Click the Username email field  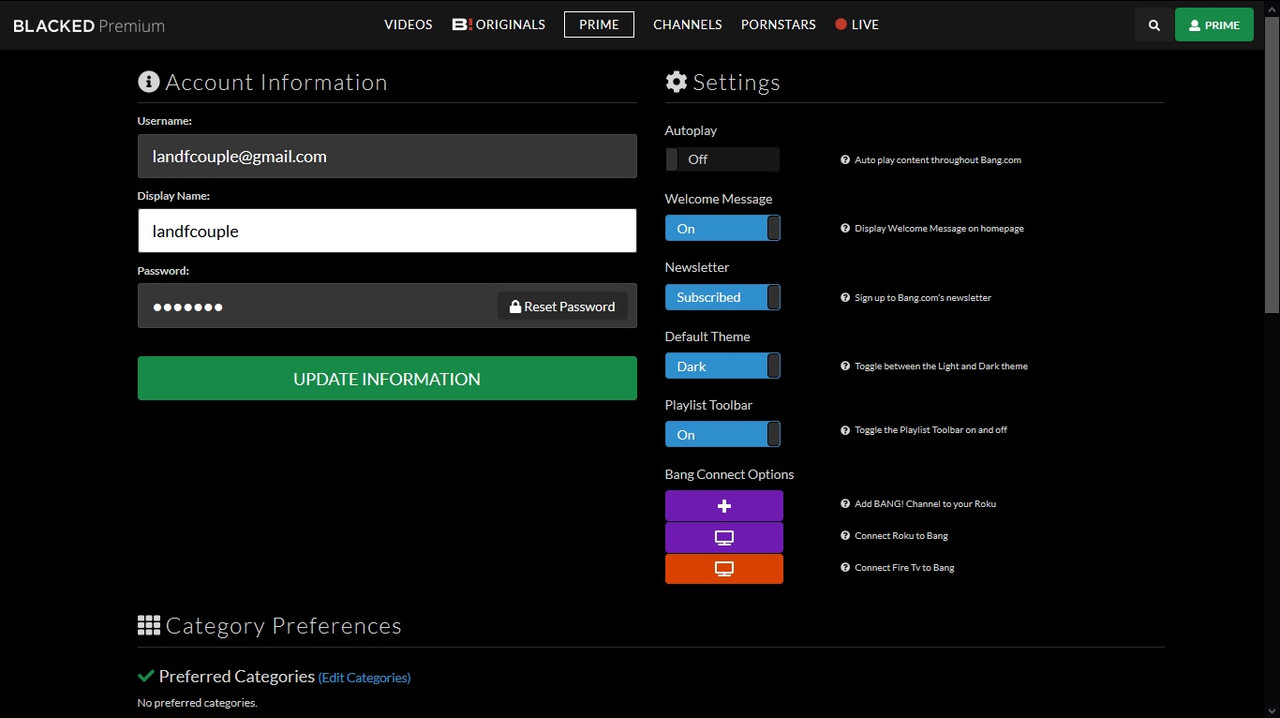coord(387,156)
